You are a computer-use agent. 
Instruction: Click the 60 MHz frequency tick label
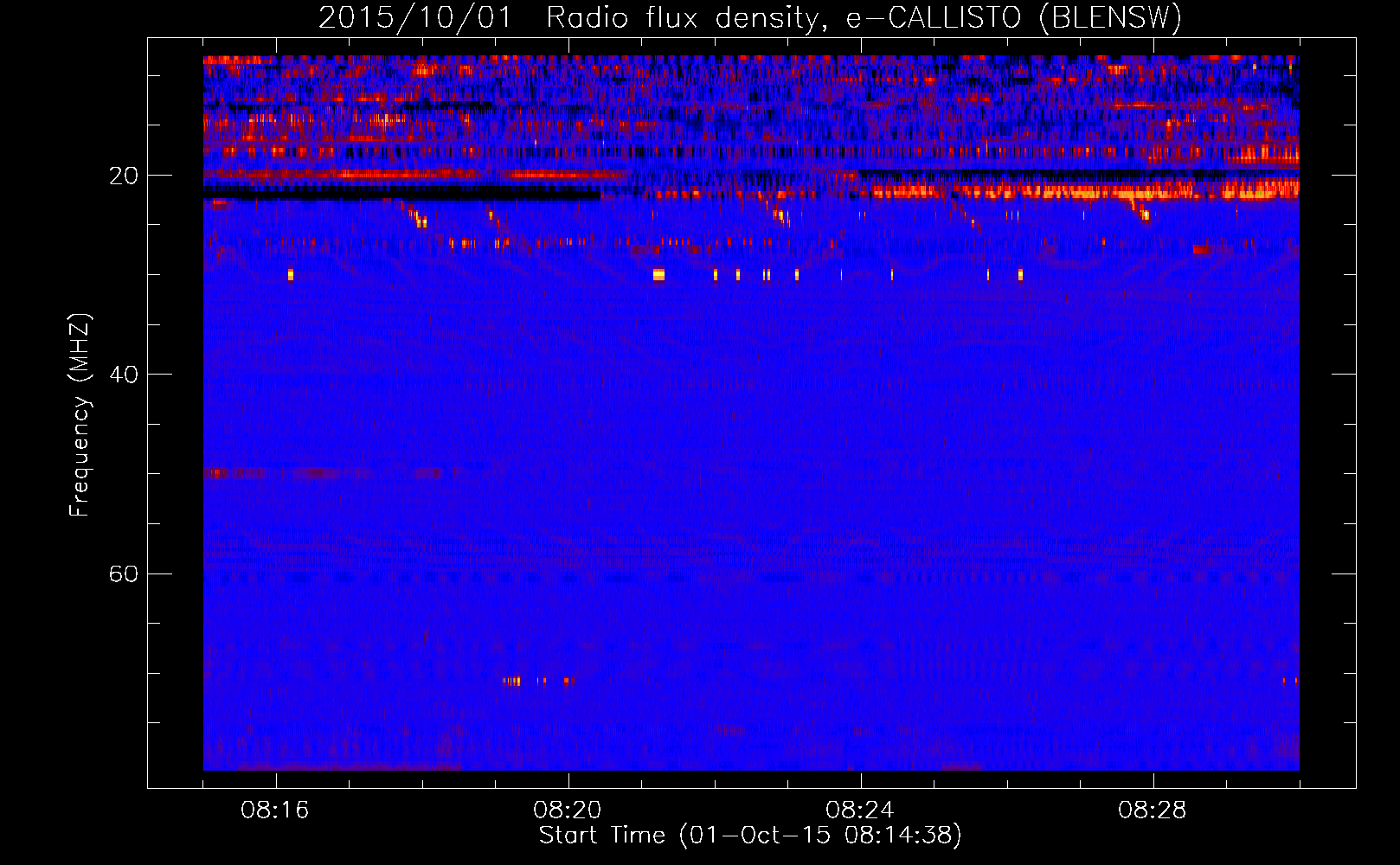click(x=124, y=573)
